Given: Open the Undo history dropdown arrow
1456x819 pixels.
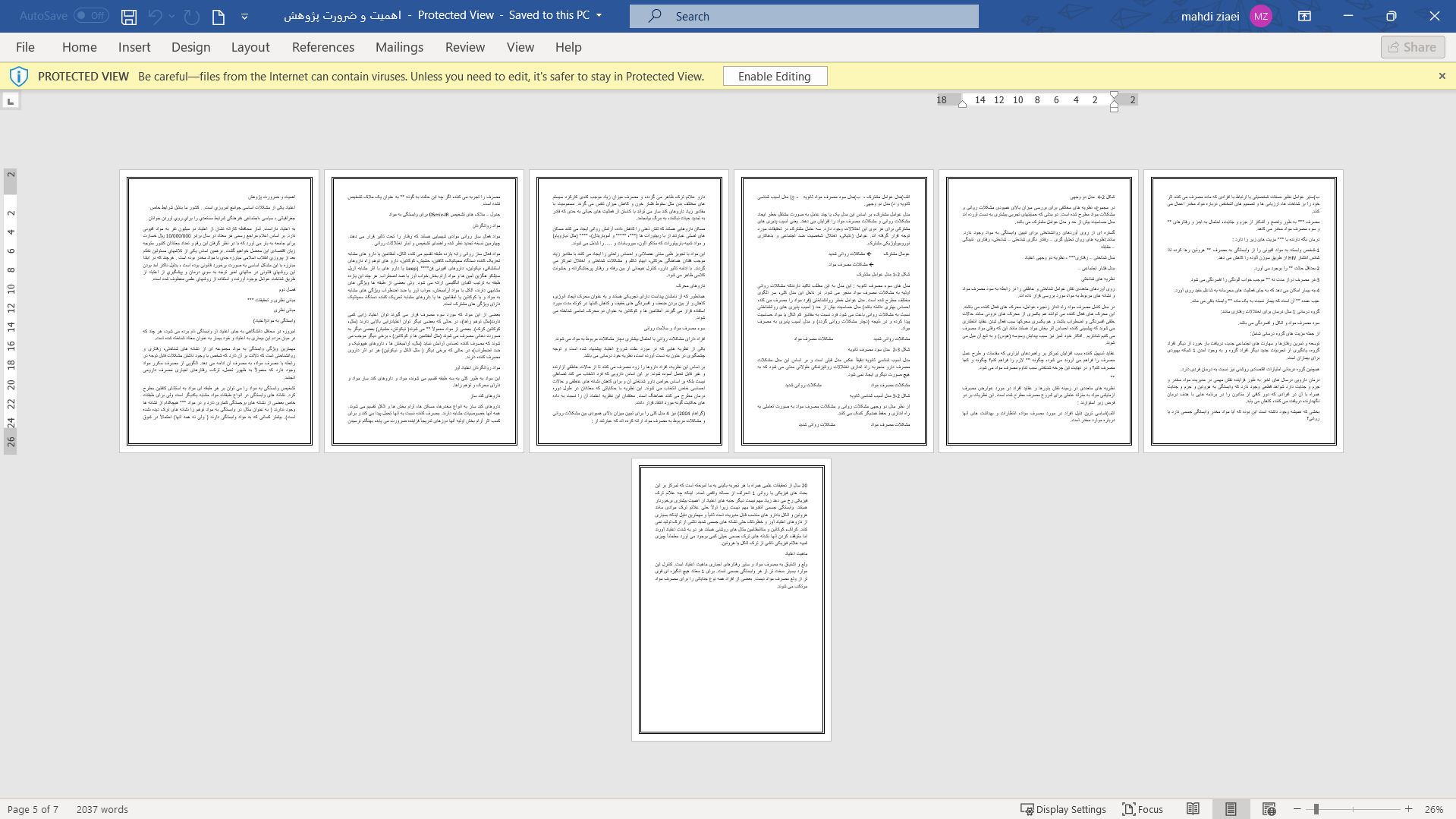Looking at the screenshot, I should tap(172, 16).
